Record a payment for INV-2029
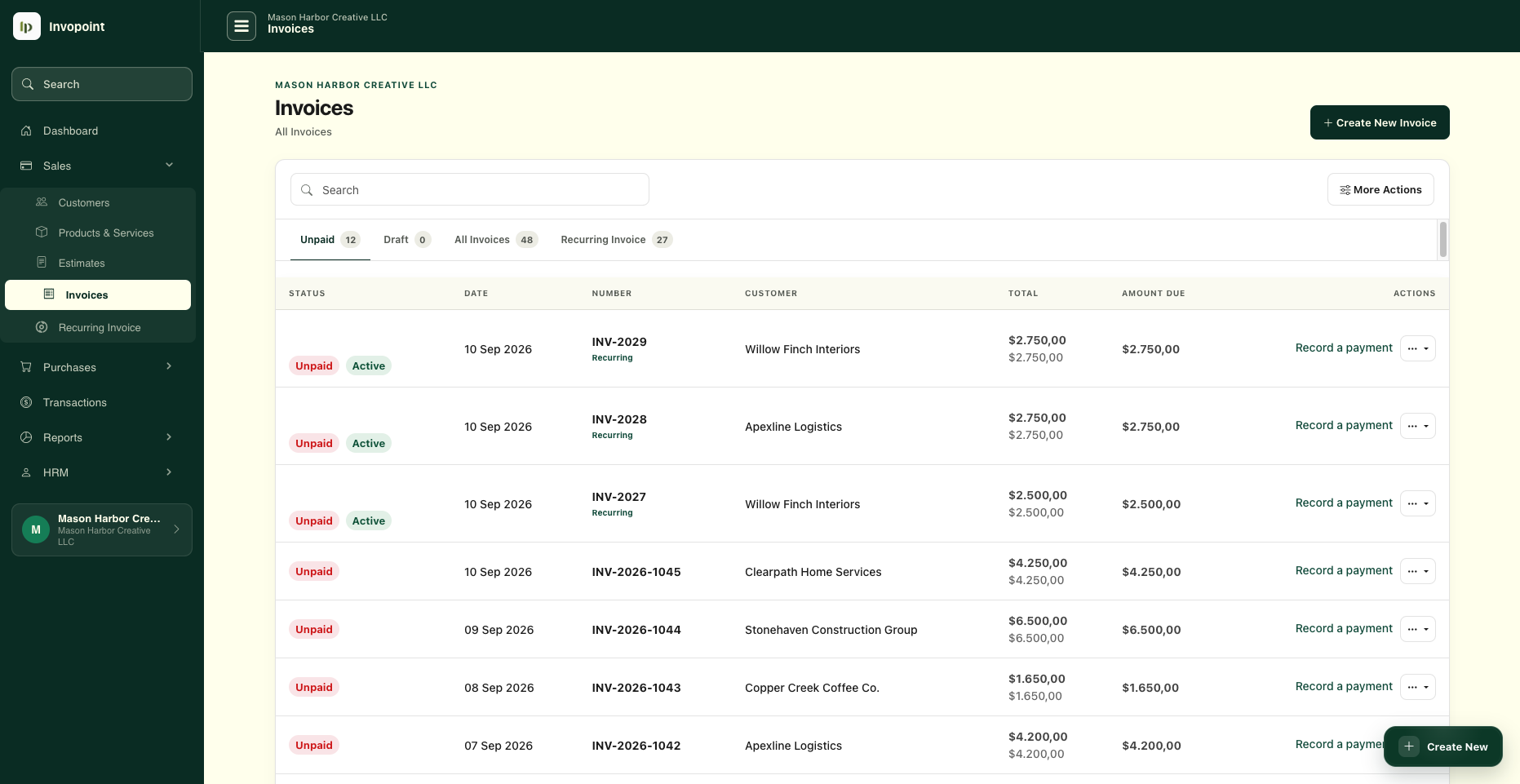The image size is (1520, 784). coord(1344,348)
